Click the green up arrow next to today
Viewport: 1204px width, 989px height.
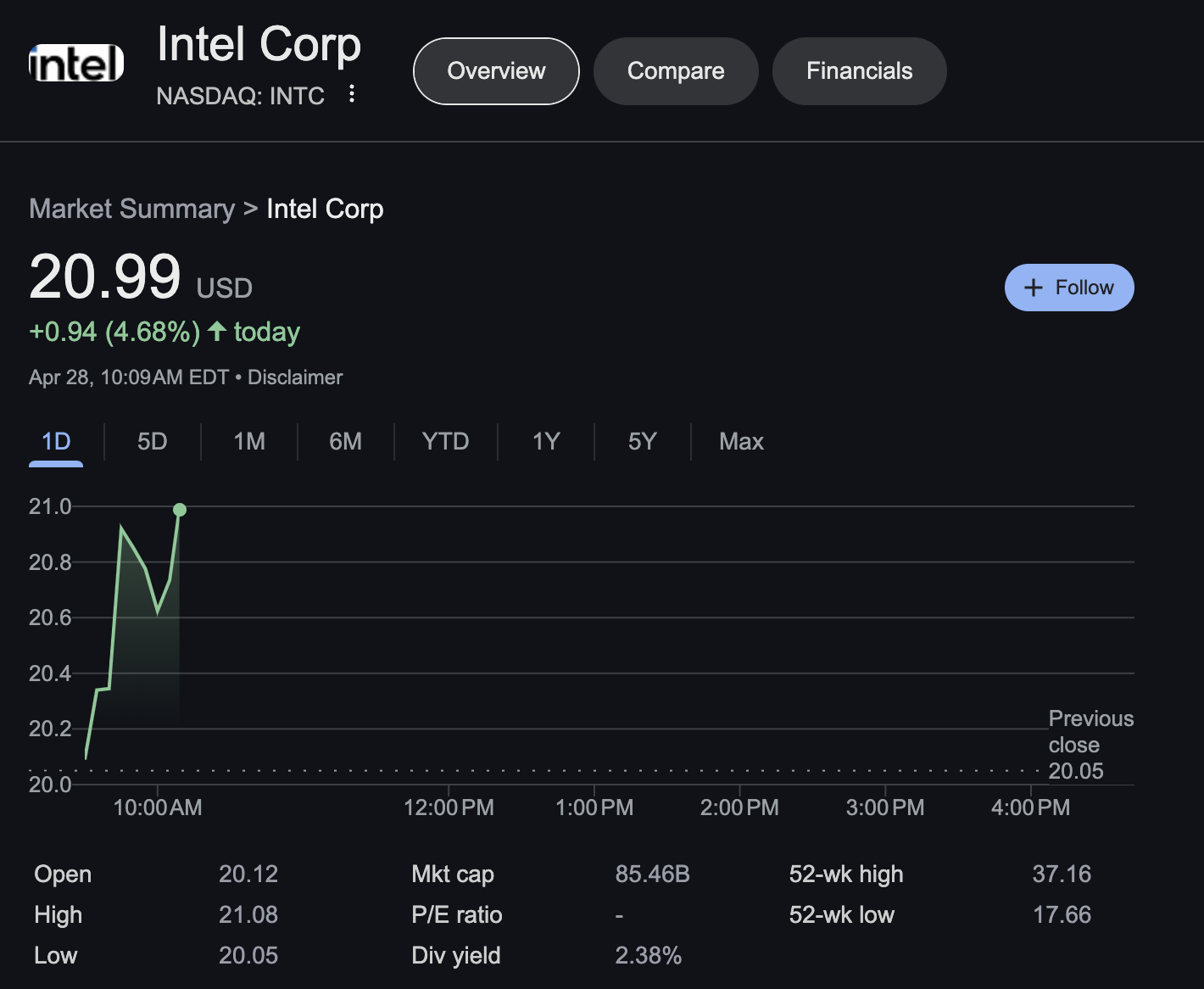[x=217, y=331]
